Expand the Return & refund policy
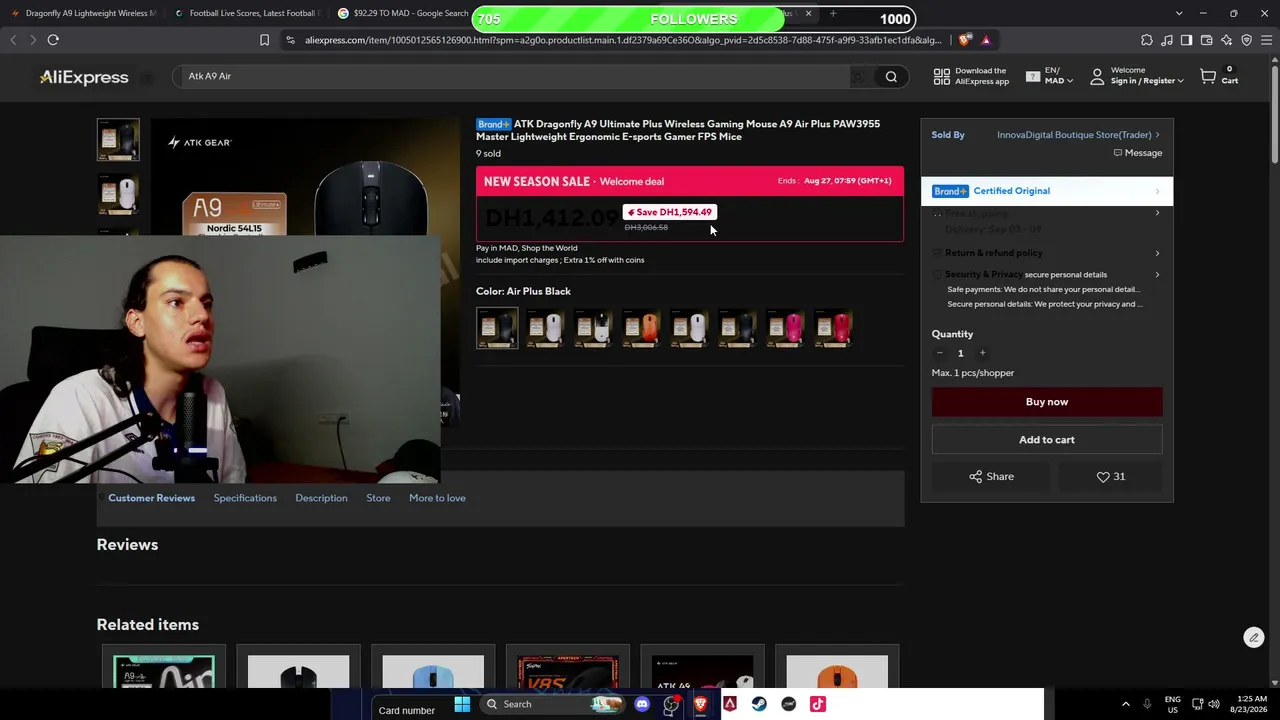Image resolution: width=1280 pixels, height=720 pixels. (x=1047, y=253)
